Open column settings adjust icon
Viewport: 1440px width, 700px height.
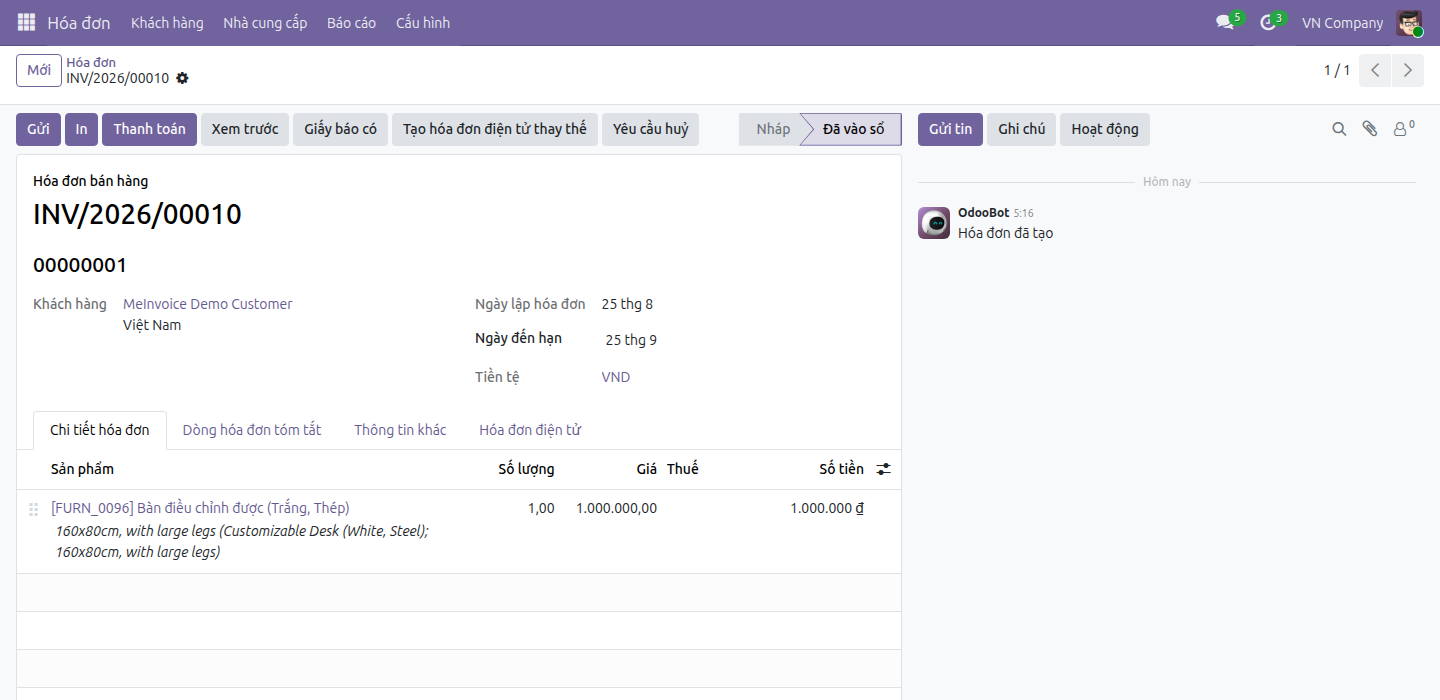pos(884,469)
